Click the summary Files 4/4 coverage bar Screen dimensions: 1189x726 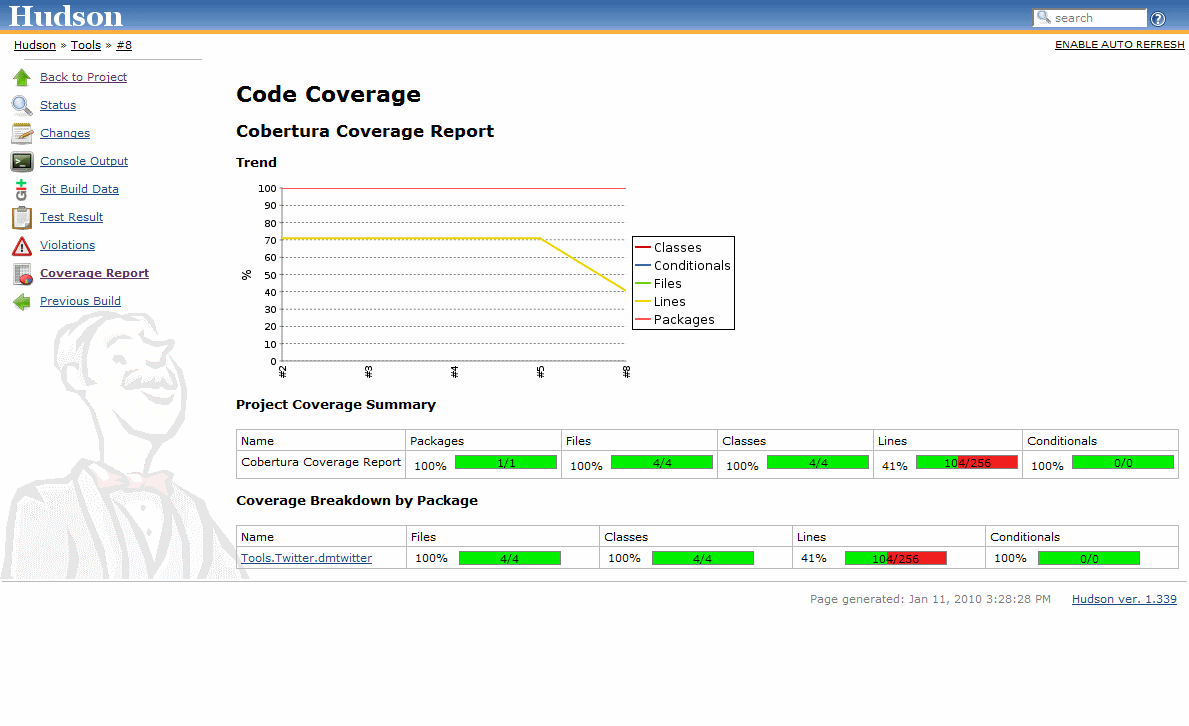[662, 463]
